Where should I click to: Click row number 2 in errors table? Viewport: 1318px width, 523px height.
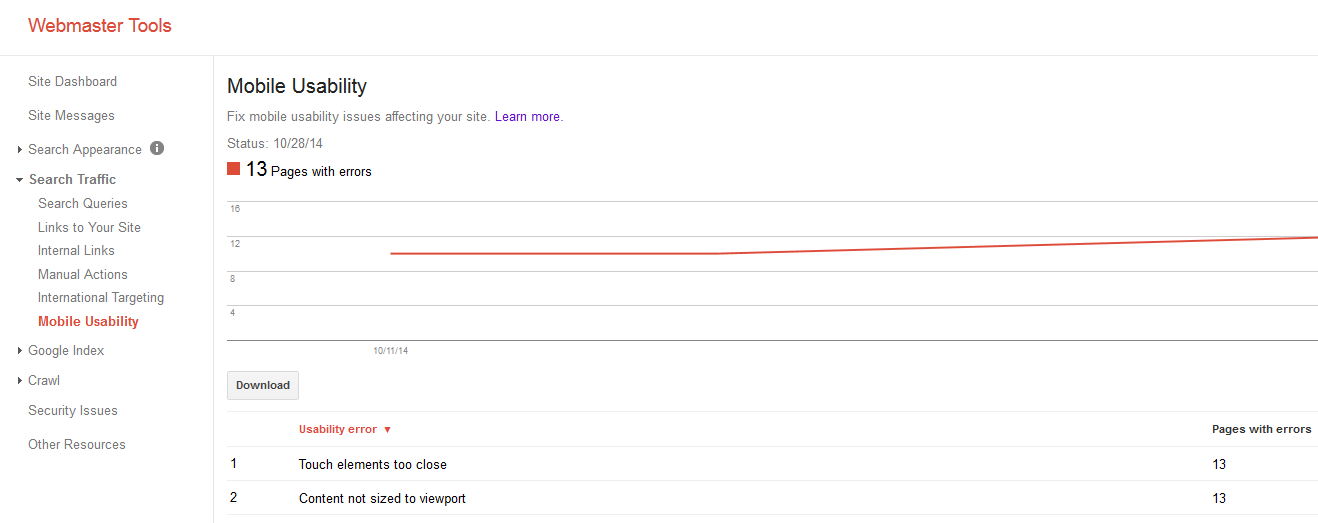pos(234,497)
